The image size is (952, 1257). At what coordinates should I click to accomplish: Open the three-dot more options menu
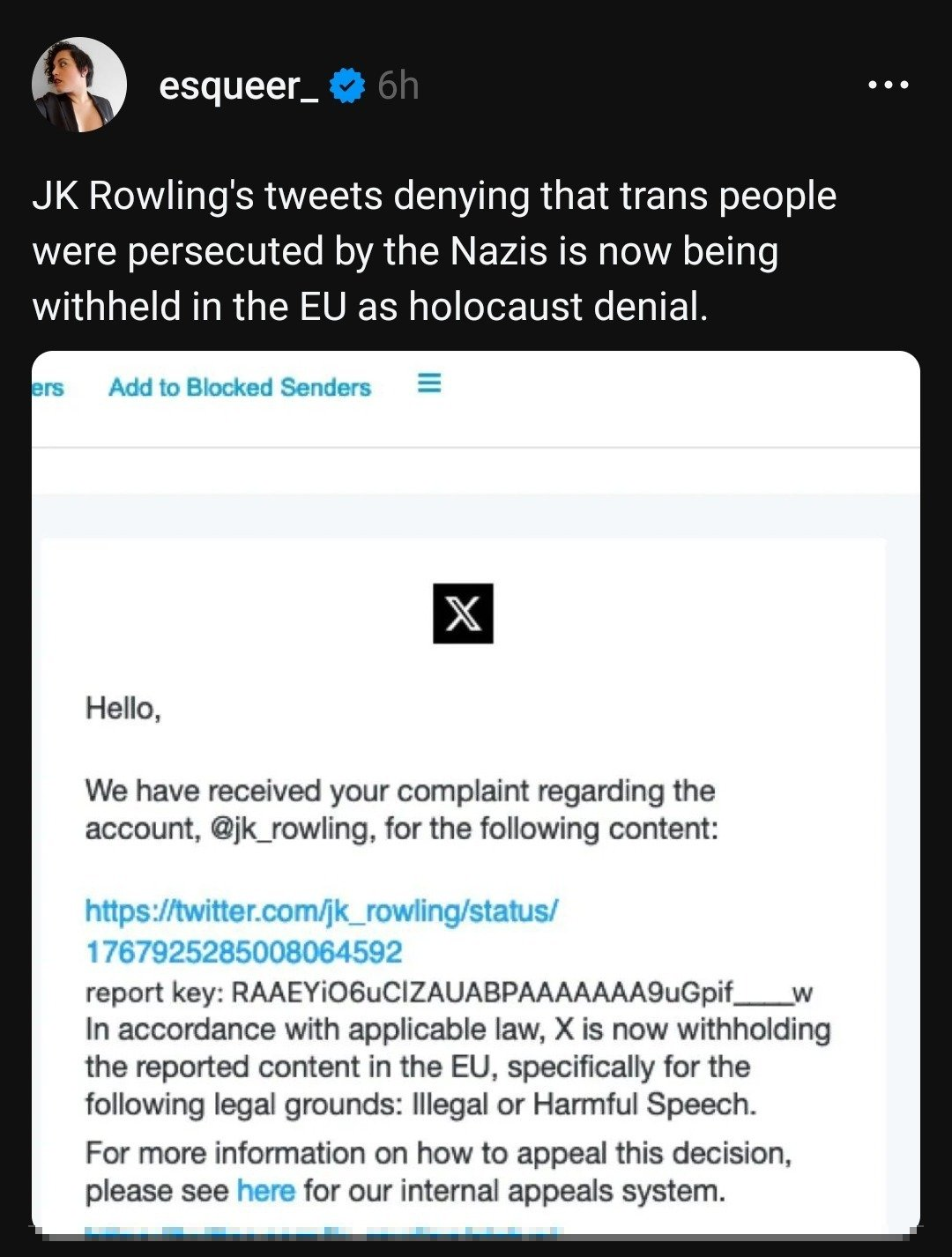pyautogui.click(x=888, y=86)
